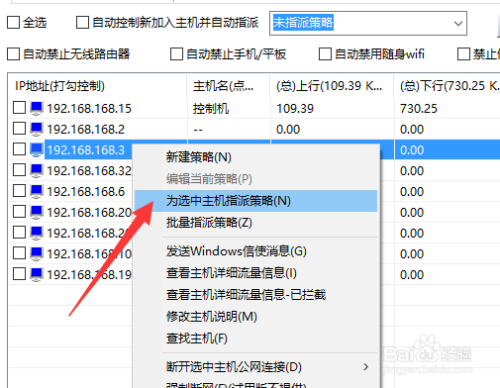Click computer icon beside the 192.168.168.20 row
The width and height of the screenshot is (500, 388).
click(x=36, y=212)
